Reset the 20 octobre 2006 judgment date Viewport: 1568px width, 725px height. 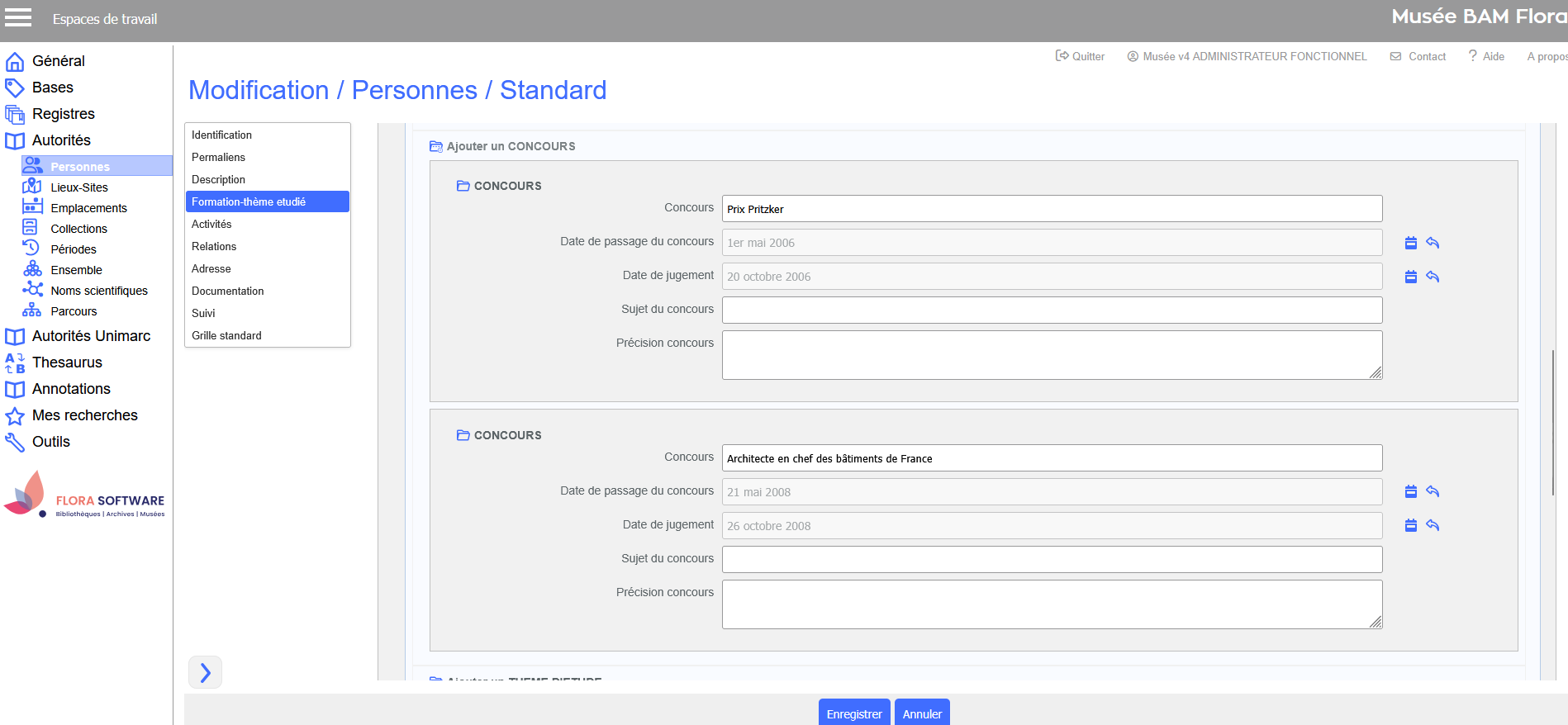(1433, 277)
